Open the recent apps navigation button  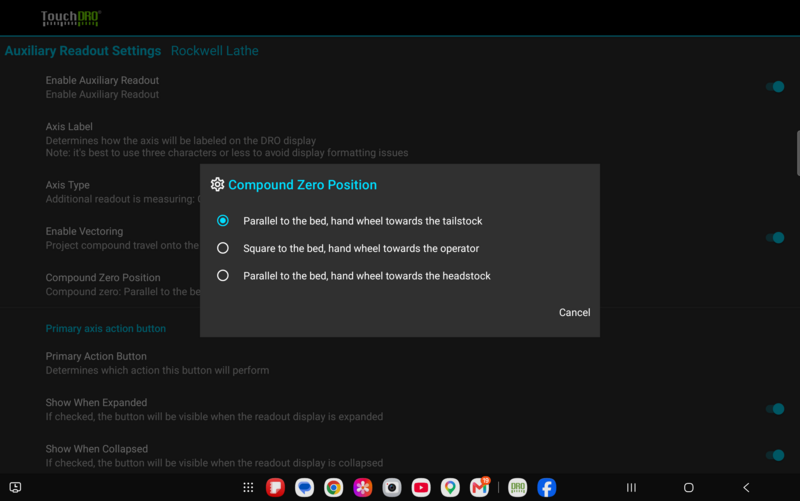pos(631,488)
